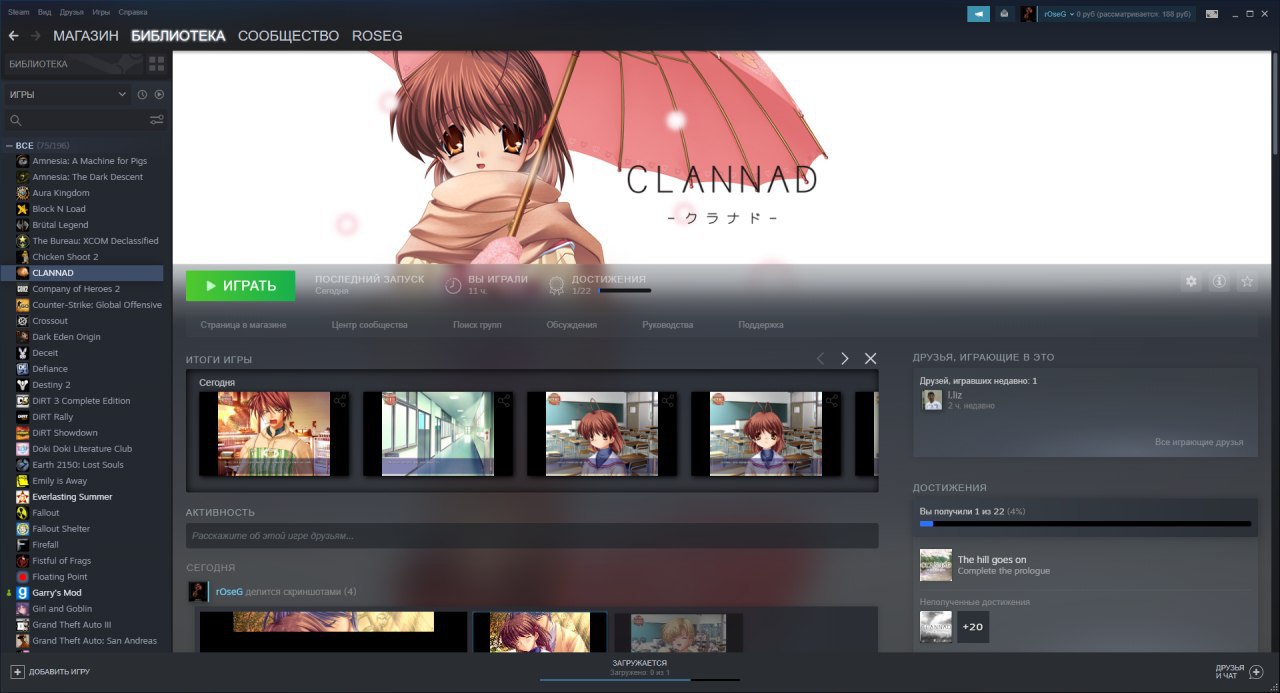Click the green ИГРАТЬ button
The height and width of the screenshot is (693, 1280).
(240, 286)
